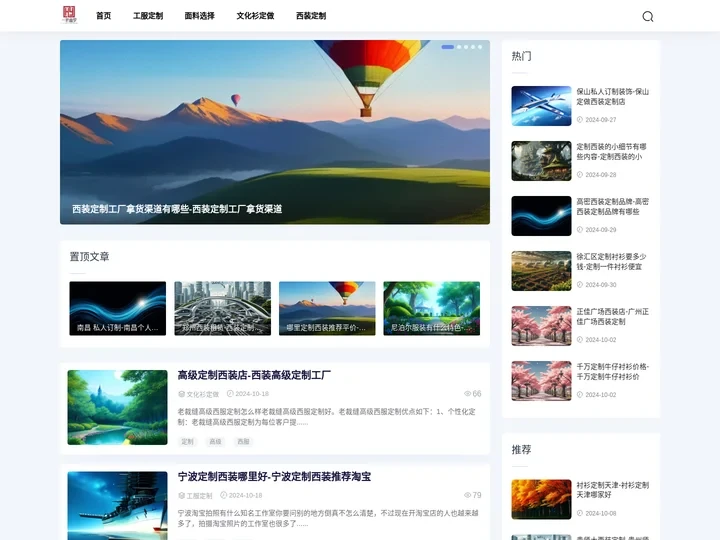Image resolution: width=720 pixels, height=540 pixels.
Task: Open pinned card 哪里定制西装推荐平价
Action: pos(327,308)
